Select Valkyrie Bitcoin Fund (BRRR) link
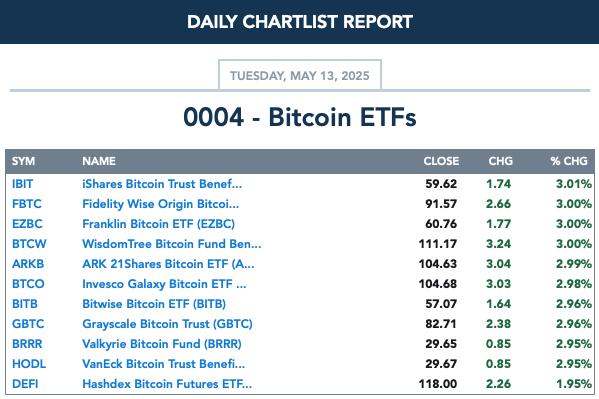Viewport: 599px width, 399px height. [162, 344]
